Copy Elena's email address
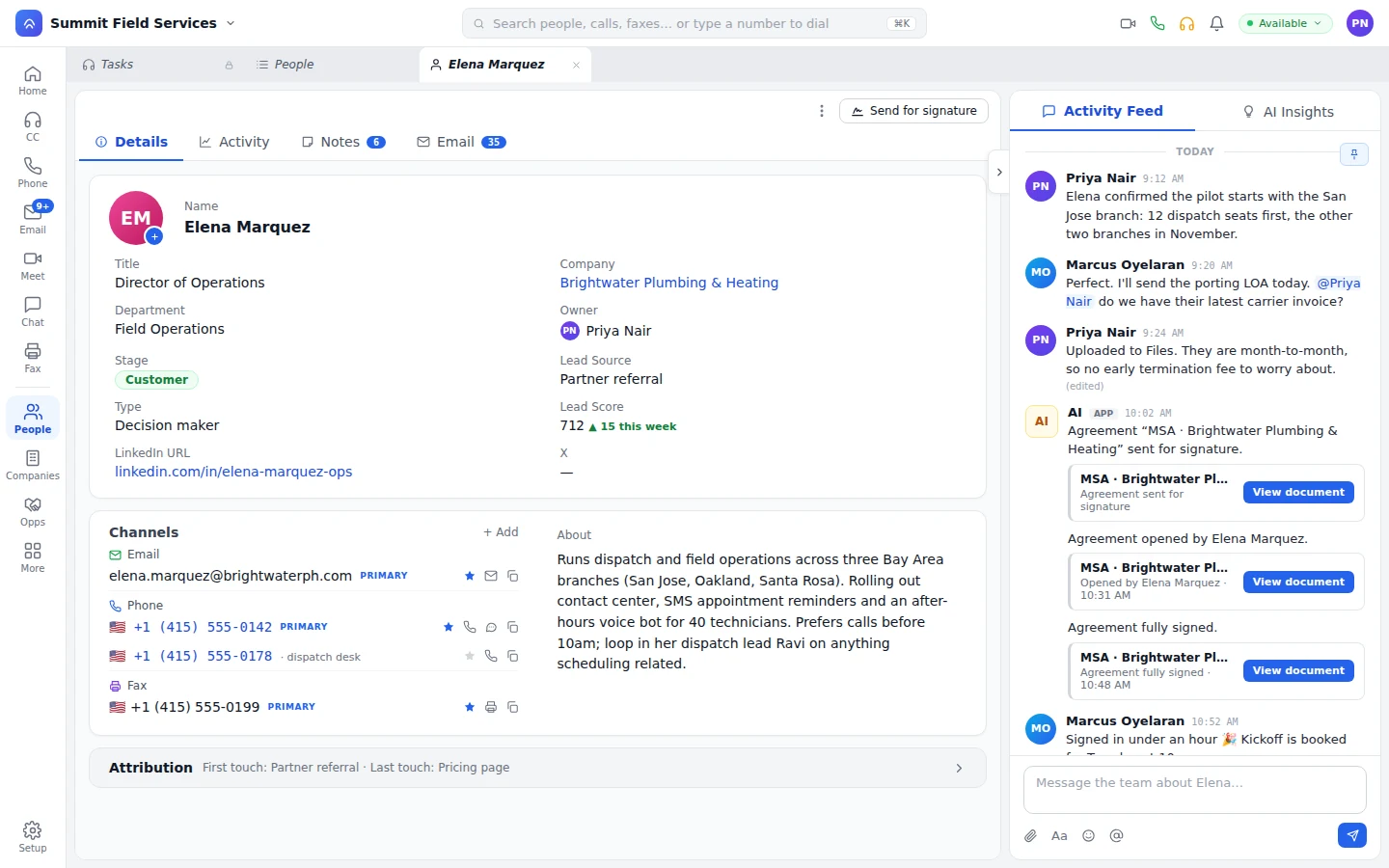The image size is (1389, 868). coord(513,576)
